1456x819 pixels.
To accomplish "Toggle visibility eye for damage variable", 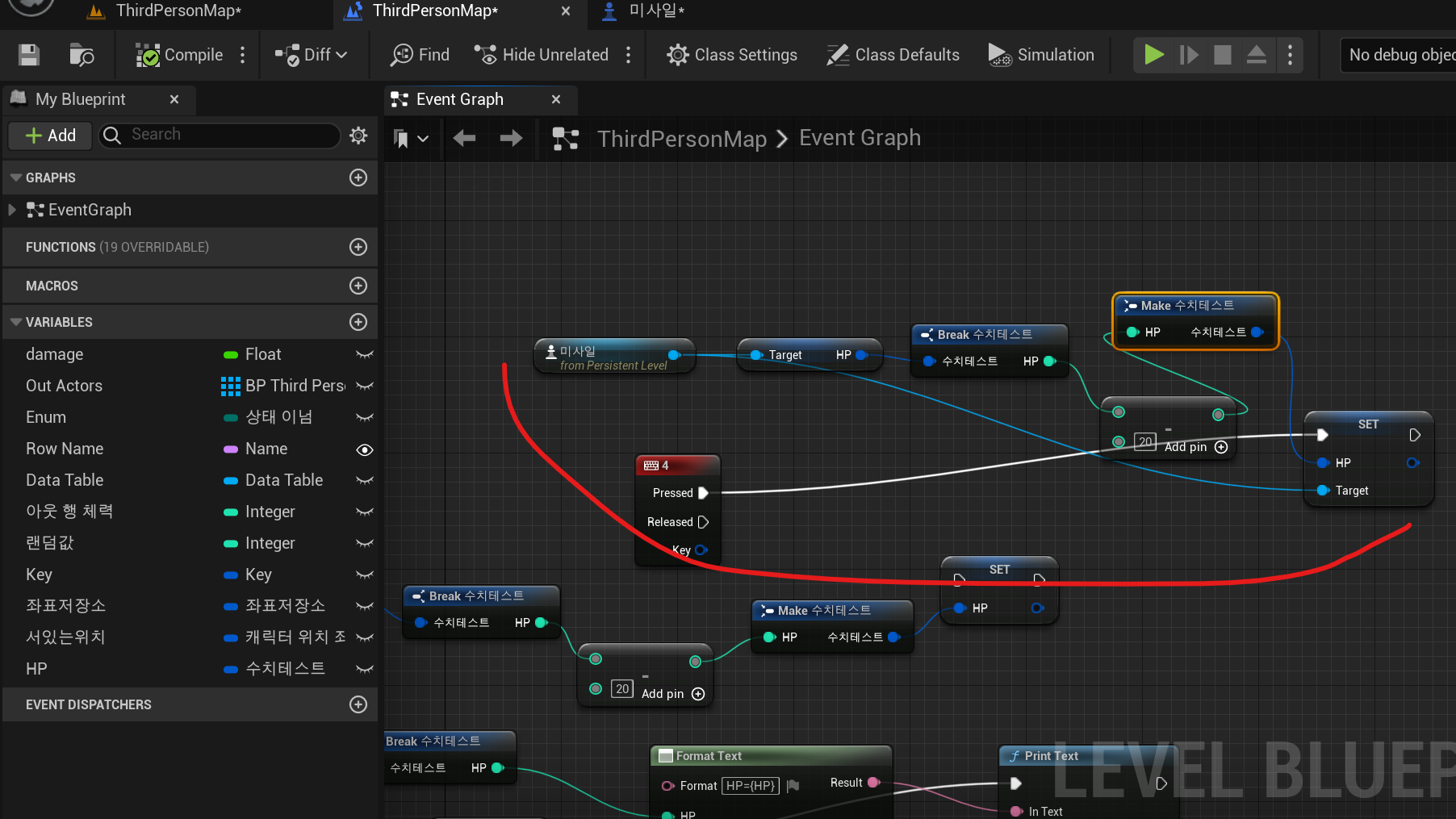I will tap(365, 354).
